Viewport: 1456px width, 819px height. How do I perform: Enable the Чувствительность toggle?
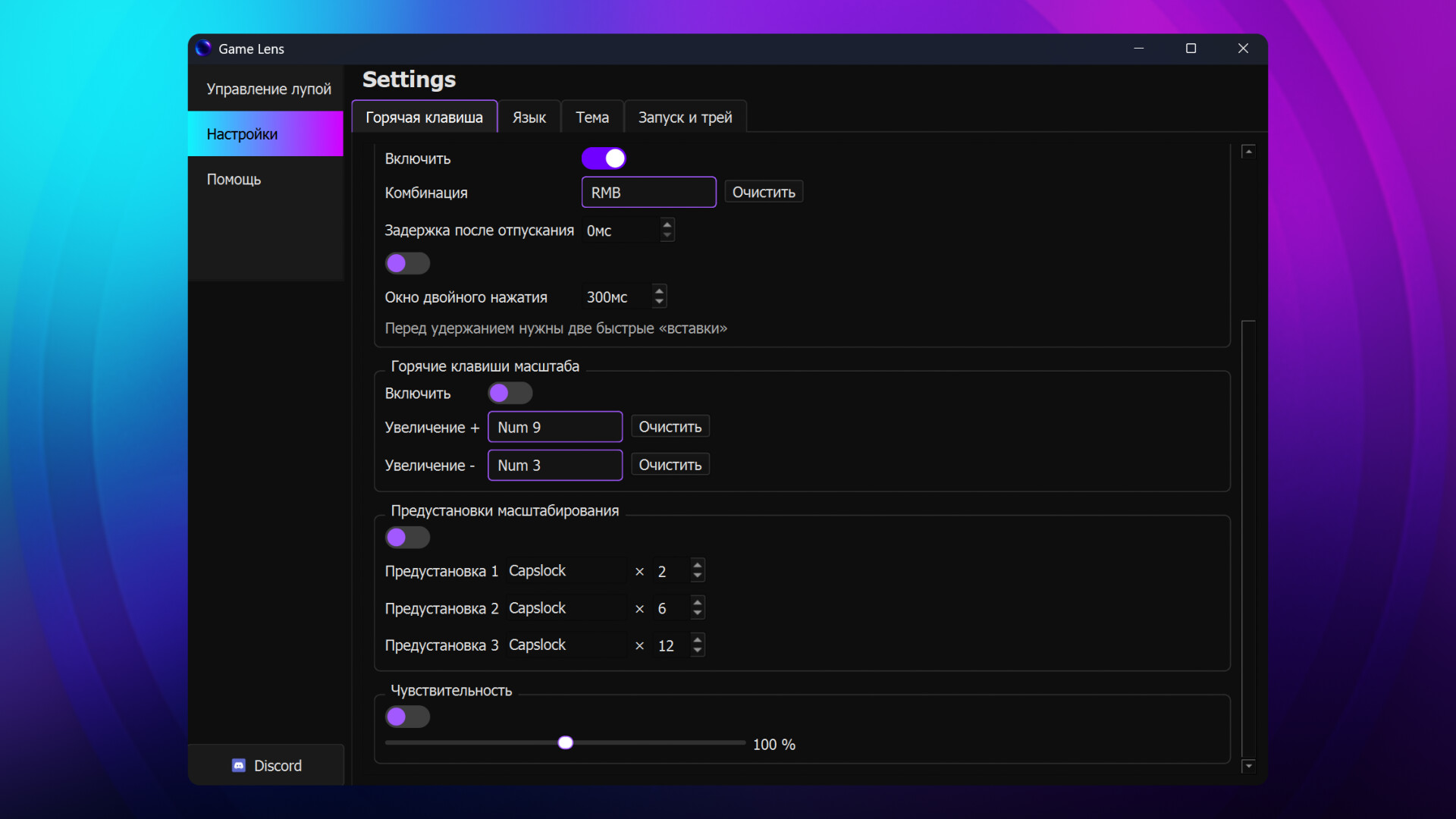coord(407,716)
